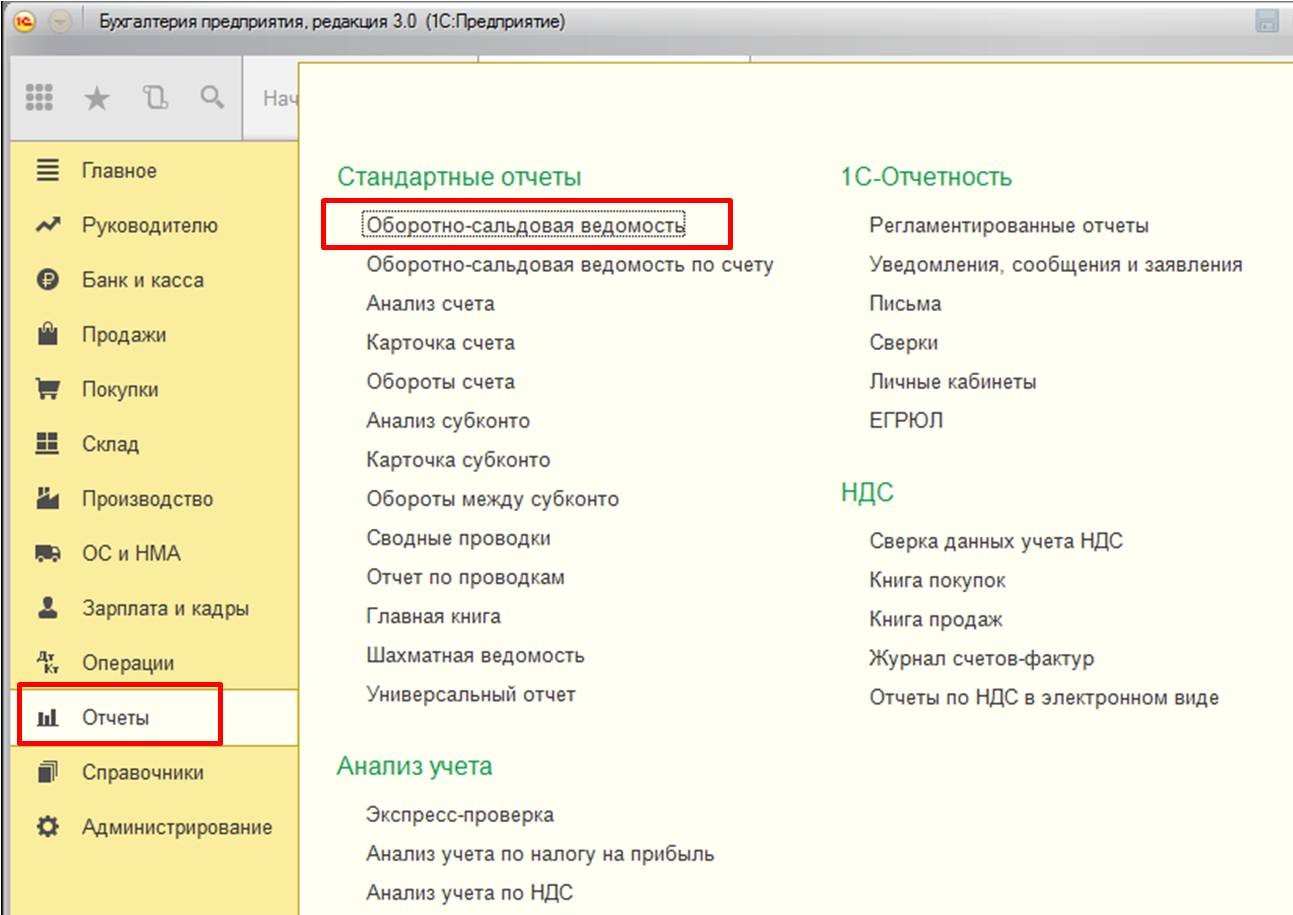Click the Производство factory icon

[48, 499]
